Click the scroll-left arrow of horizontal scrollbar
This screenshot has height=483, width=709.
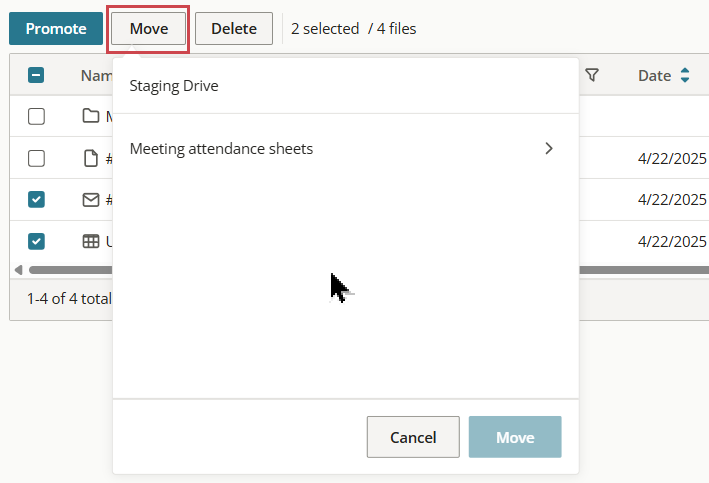(x=19, y=270)
